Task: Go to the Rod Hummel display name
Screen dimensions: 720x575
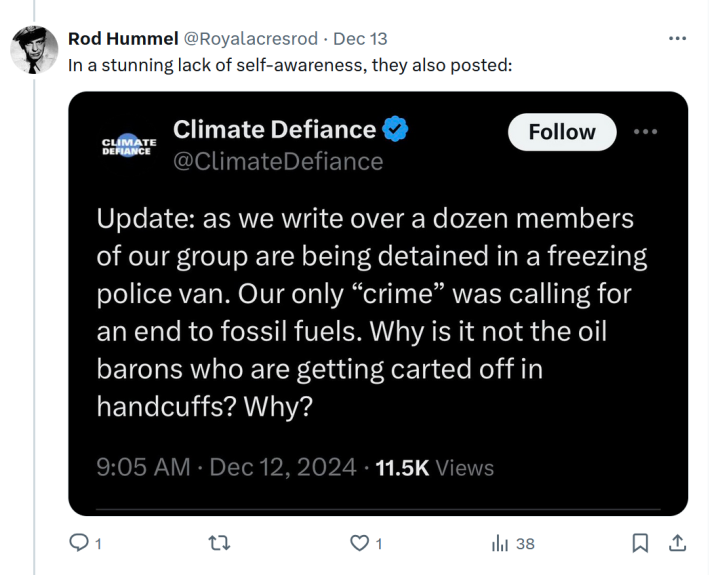Action: pyautogui.click(x=124, y=39)
